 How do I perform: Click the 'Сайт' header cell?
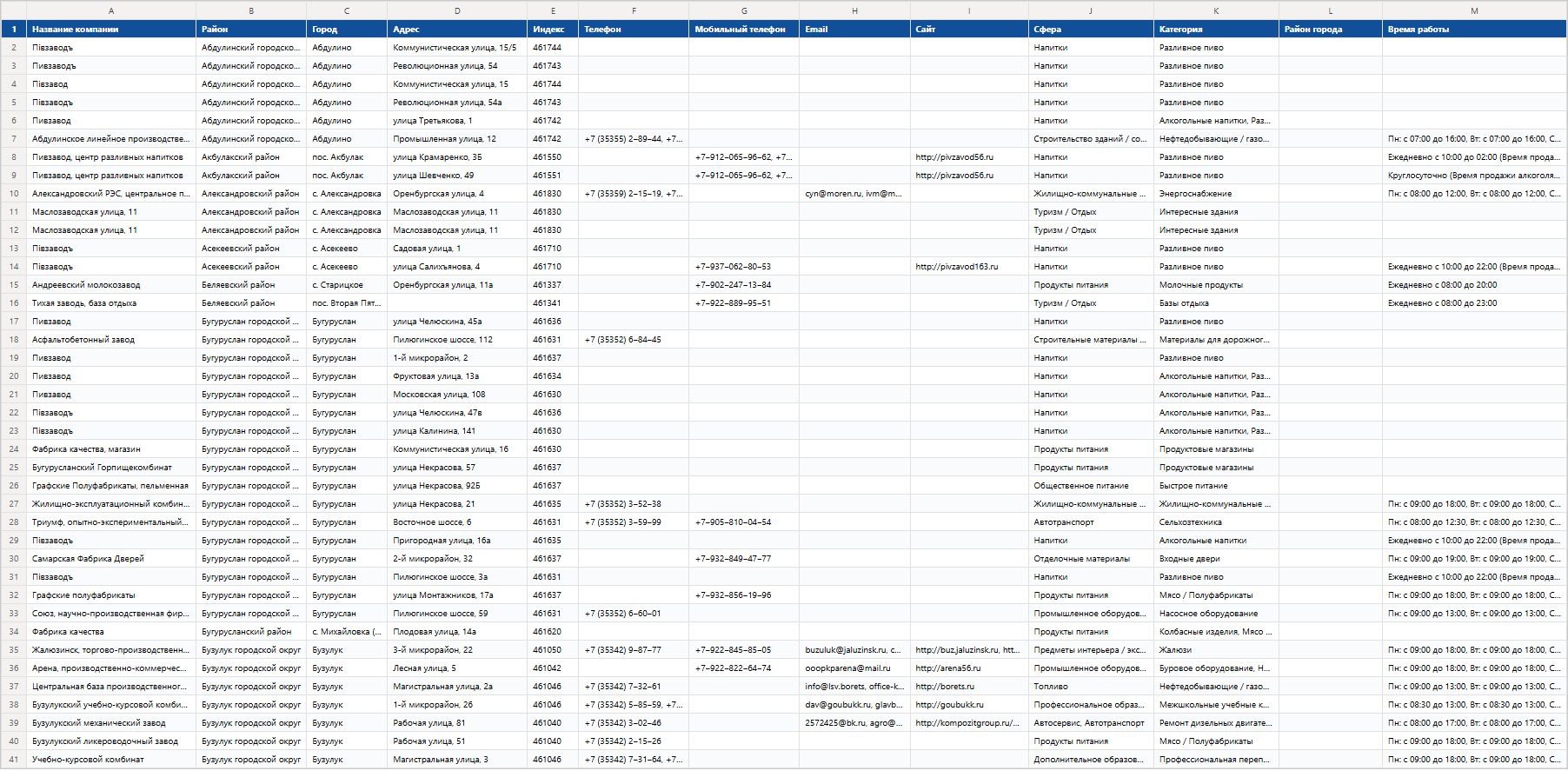(969, 30)
